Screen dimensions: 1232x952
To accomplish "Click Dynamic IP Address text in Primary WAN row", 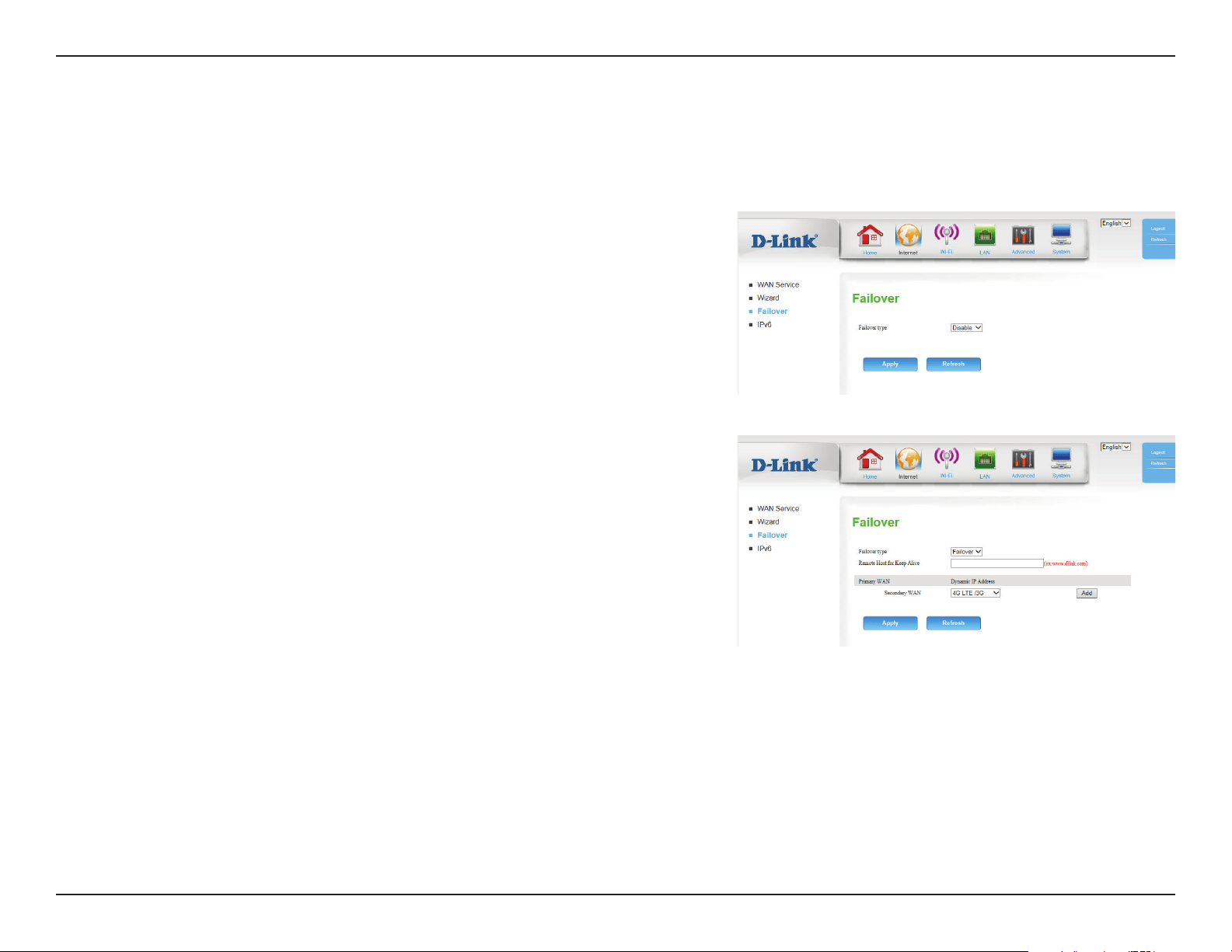I will (972, 581).
